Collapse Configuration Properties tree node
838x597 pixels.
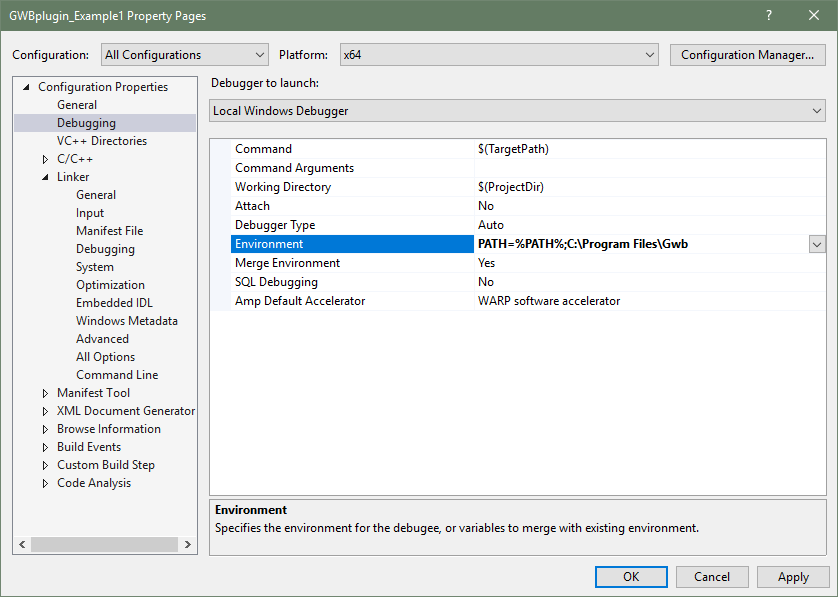tap(26, 87)
